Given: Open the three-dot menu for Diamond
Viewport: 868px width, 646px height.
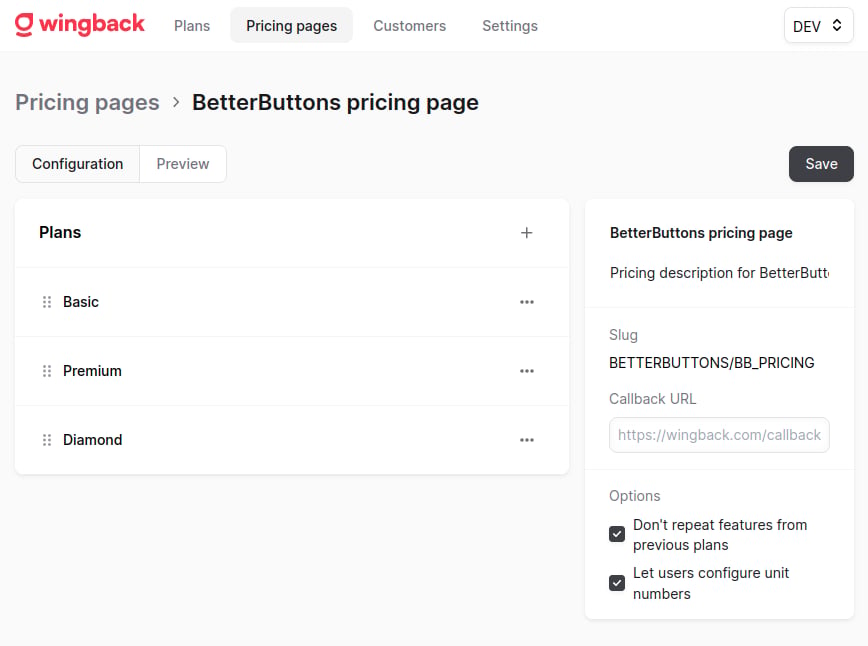Looking at the screenshot, I should 526,440.
